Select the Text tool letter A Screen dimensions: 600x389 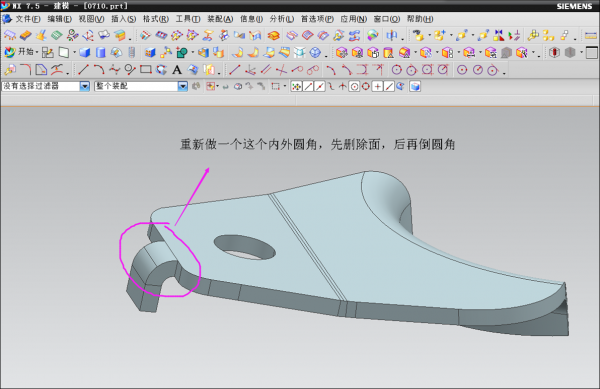pos(176,70)
